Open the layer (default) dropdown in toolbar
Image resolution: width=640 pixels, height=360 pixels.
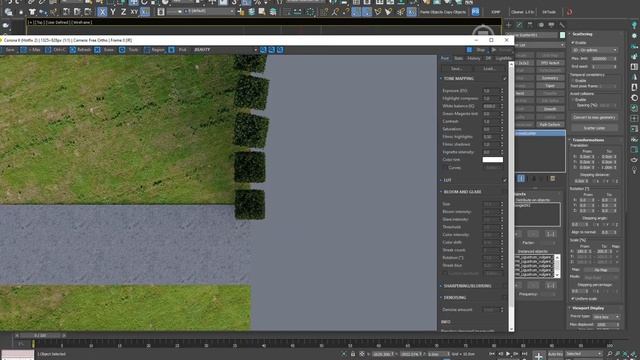pos(205,11)
